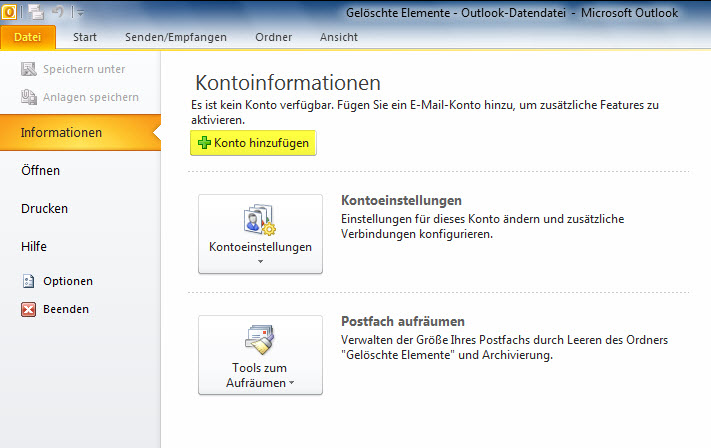Viewport: 711px width, 448px height.
Task: Open the Öffnen backstage section
Action: click(x=41, y=170)
